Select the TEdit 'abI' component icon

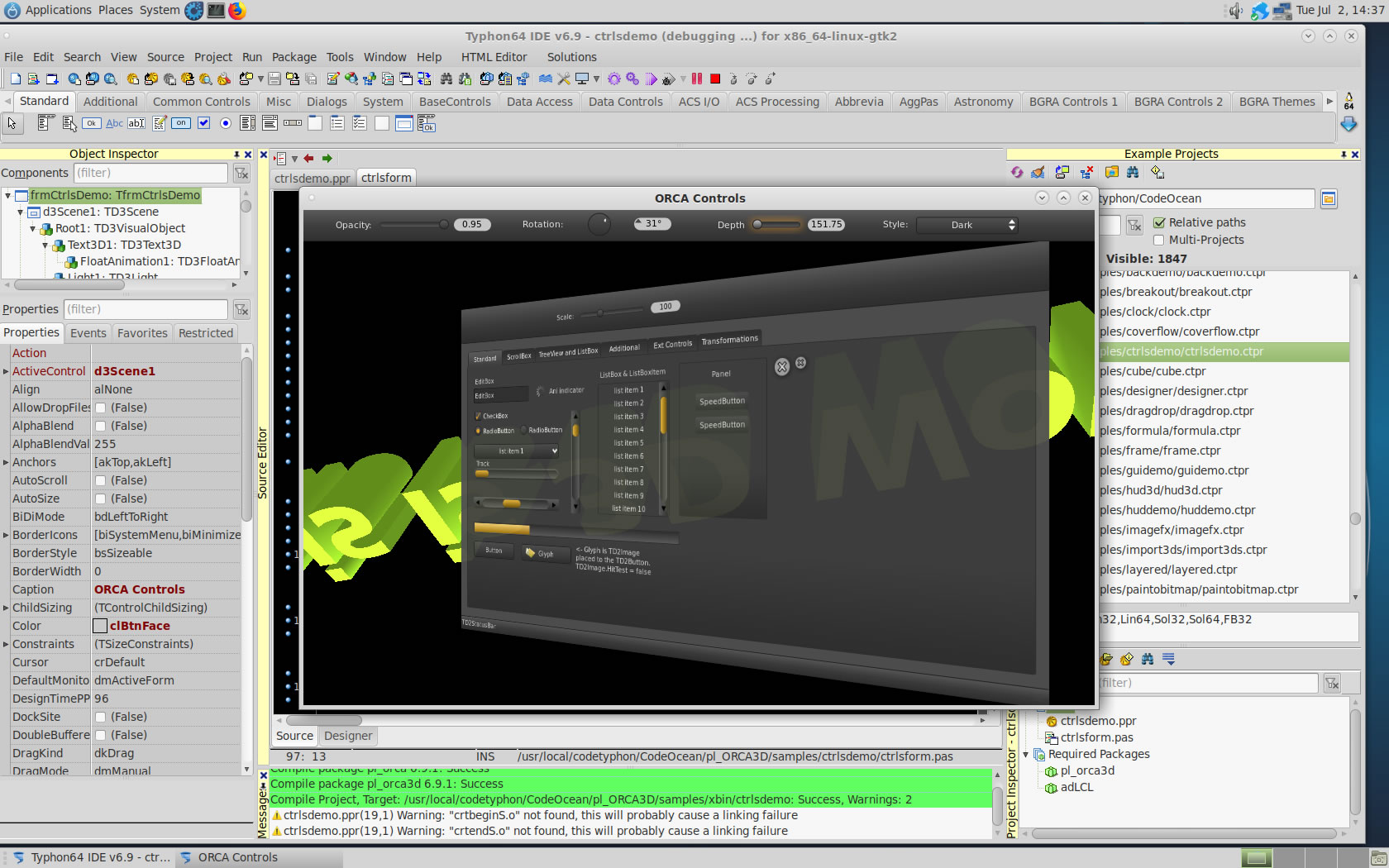click(136, 123)
